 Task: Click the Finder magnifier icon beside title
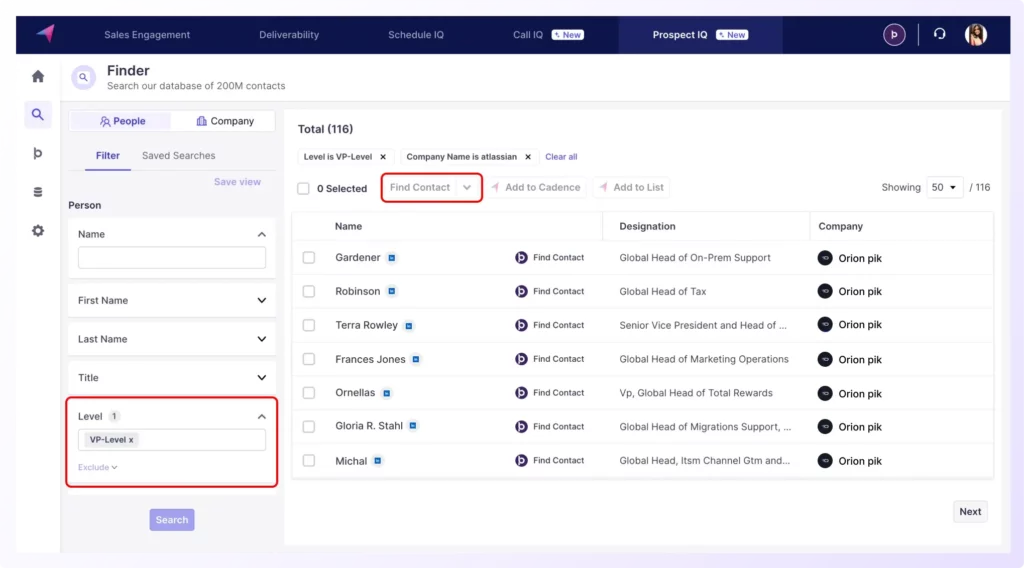tap(84, 77)
